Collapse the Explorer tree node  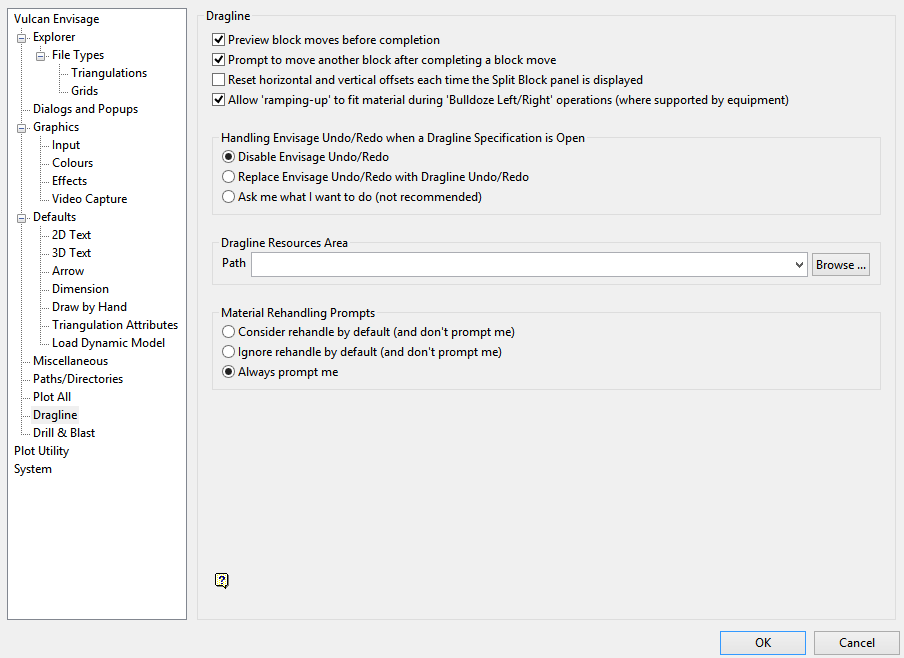pos(22,38)
